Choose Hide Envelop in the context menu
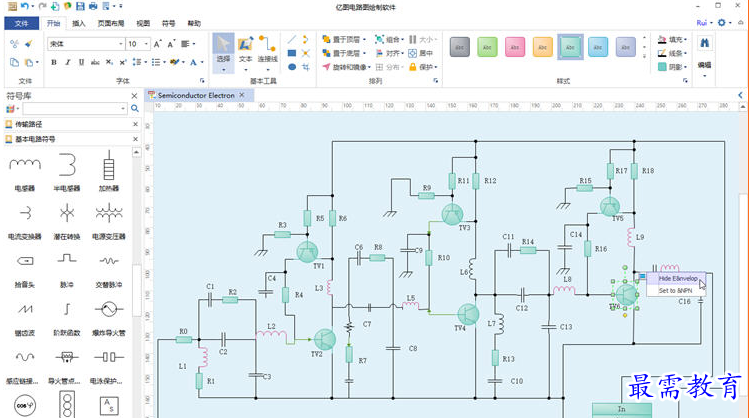Viewport: 750px width, 418px height. tap(678, 278)
